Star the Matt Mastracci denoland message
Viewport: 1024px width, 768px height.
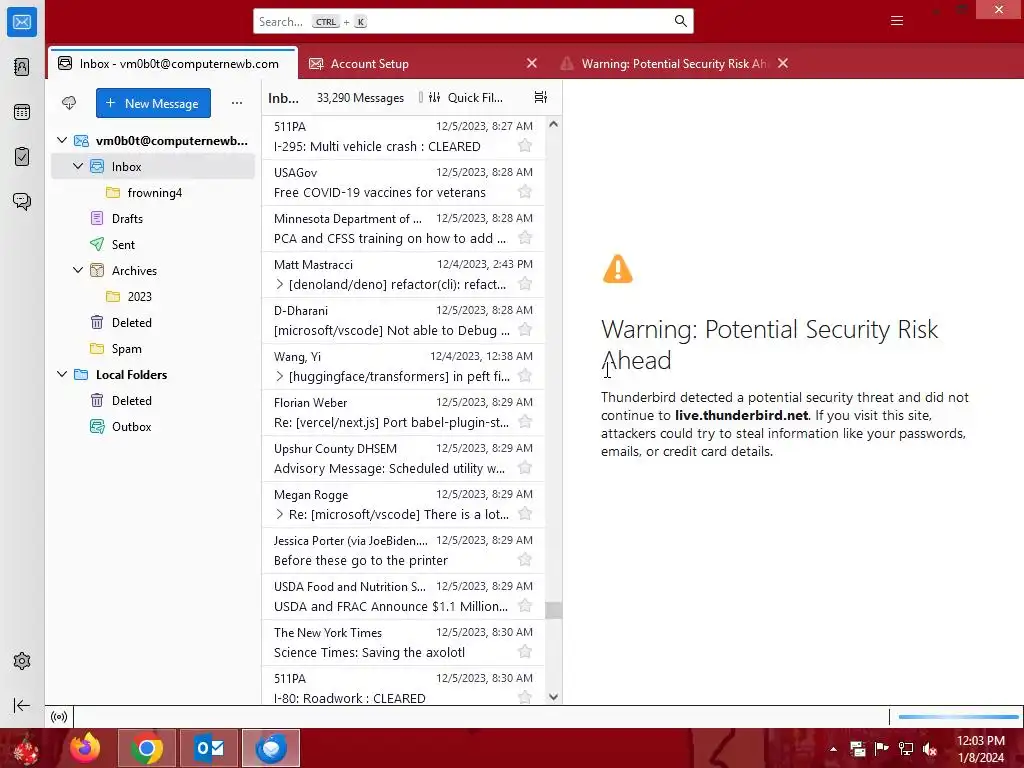[x=524, y=283]
